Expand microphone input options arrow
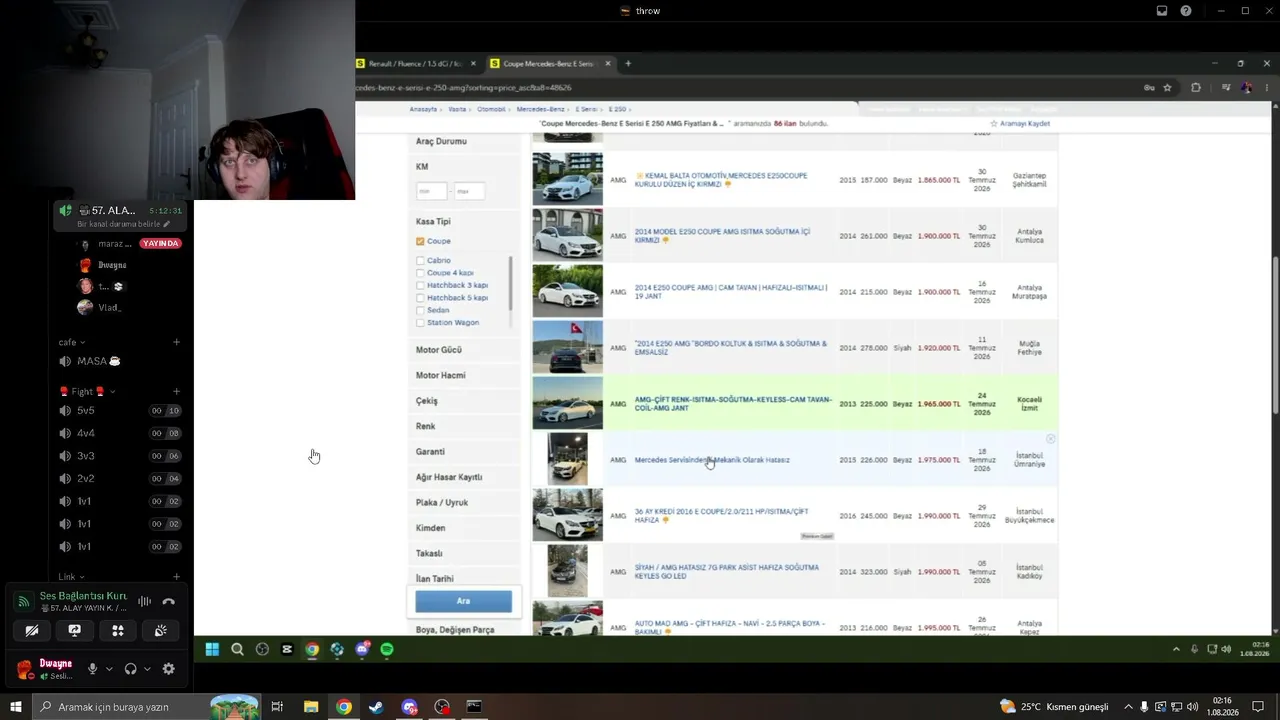This screenshot has width=1280, height=720. coord(109,669)
